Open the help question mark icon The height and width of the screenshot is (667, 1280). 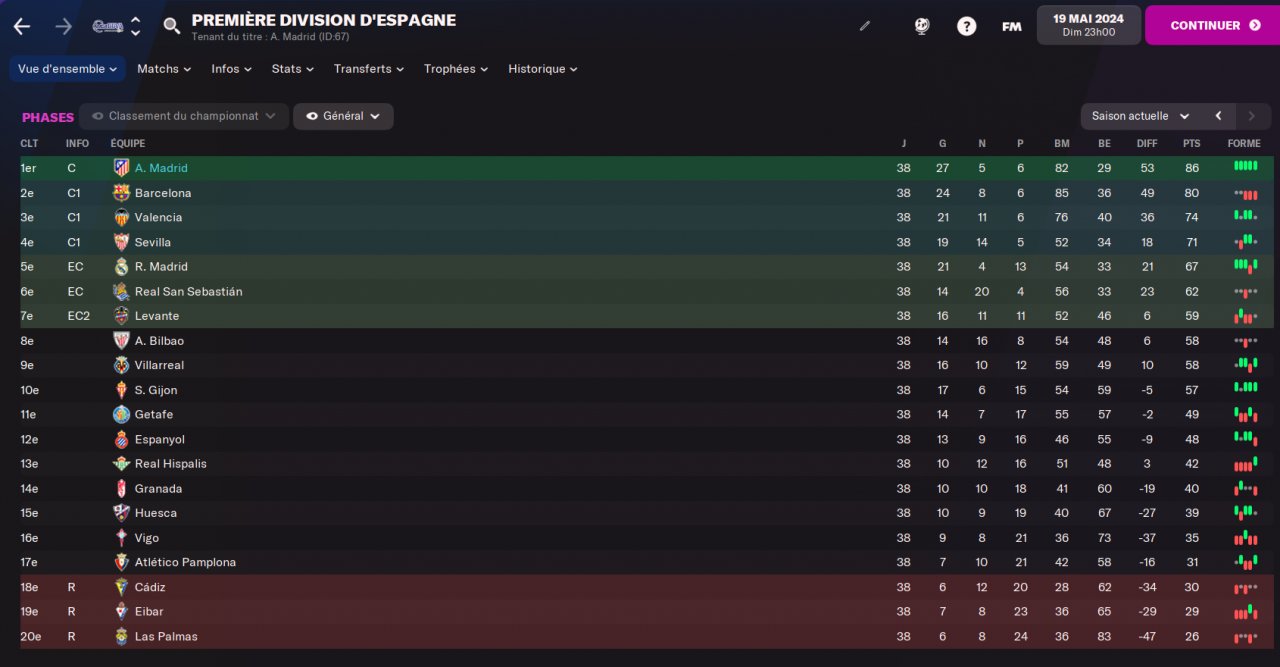tap(966, 26)
